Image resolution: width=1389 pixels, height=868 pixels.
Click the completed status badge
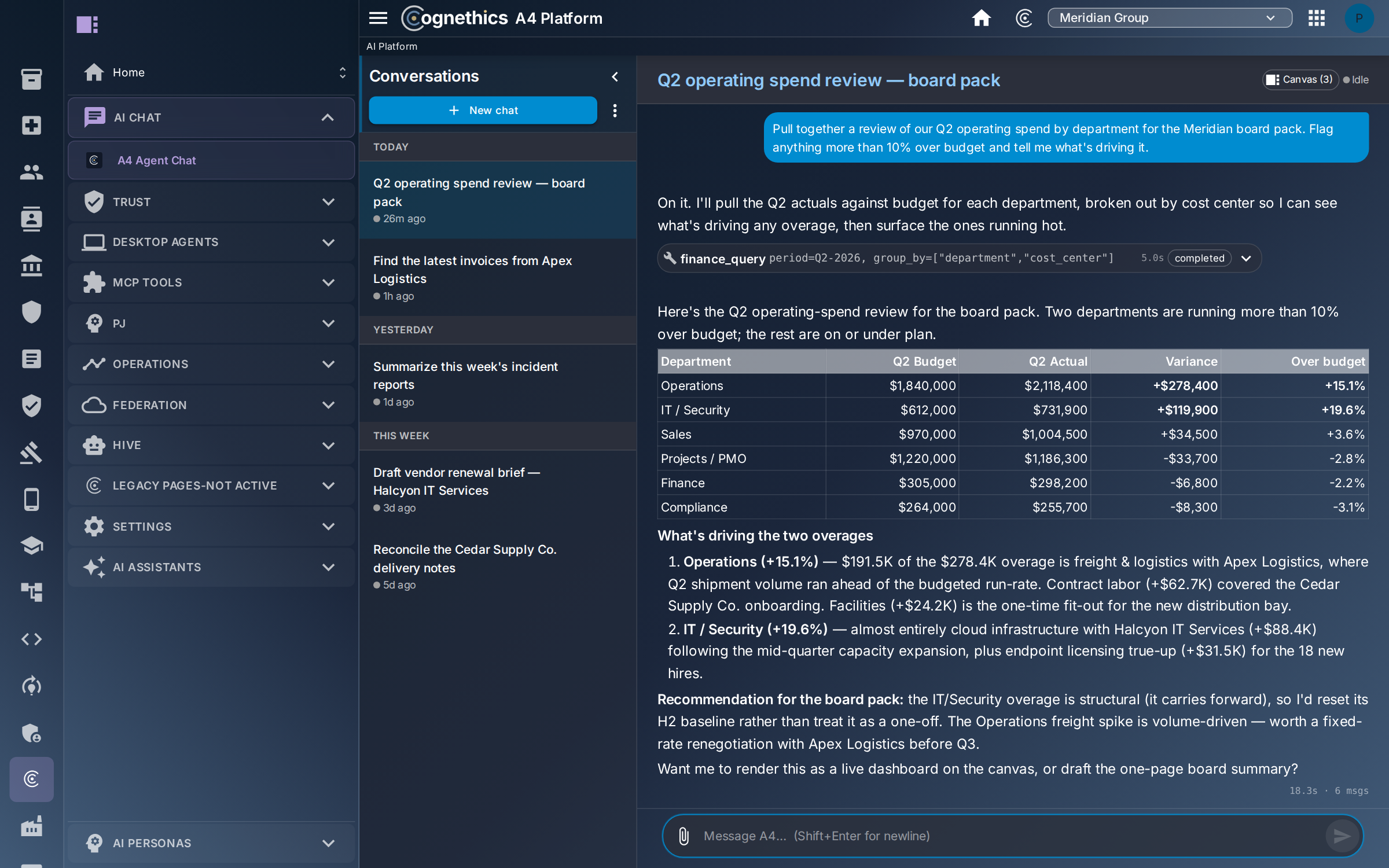pyautogui.click(x=1199, y=258)
